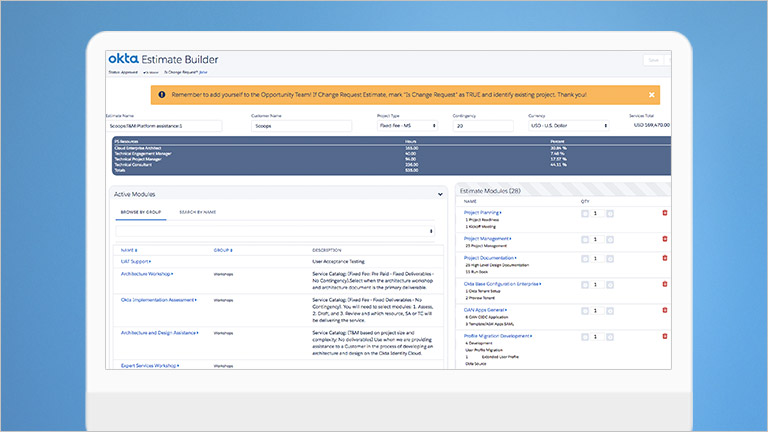Select the Technical Consultant resource row
Screen dimensions: 768x432
pyautogui.click(x=391, y=165)
